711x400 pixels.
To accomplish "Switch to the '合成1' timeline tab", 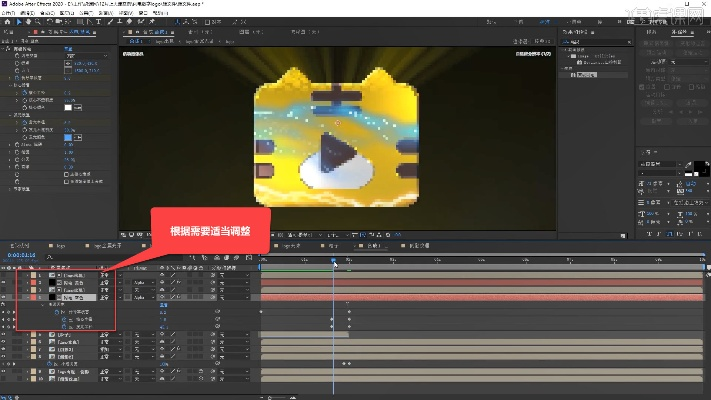I will [375, 246].
